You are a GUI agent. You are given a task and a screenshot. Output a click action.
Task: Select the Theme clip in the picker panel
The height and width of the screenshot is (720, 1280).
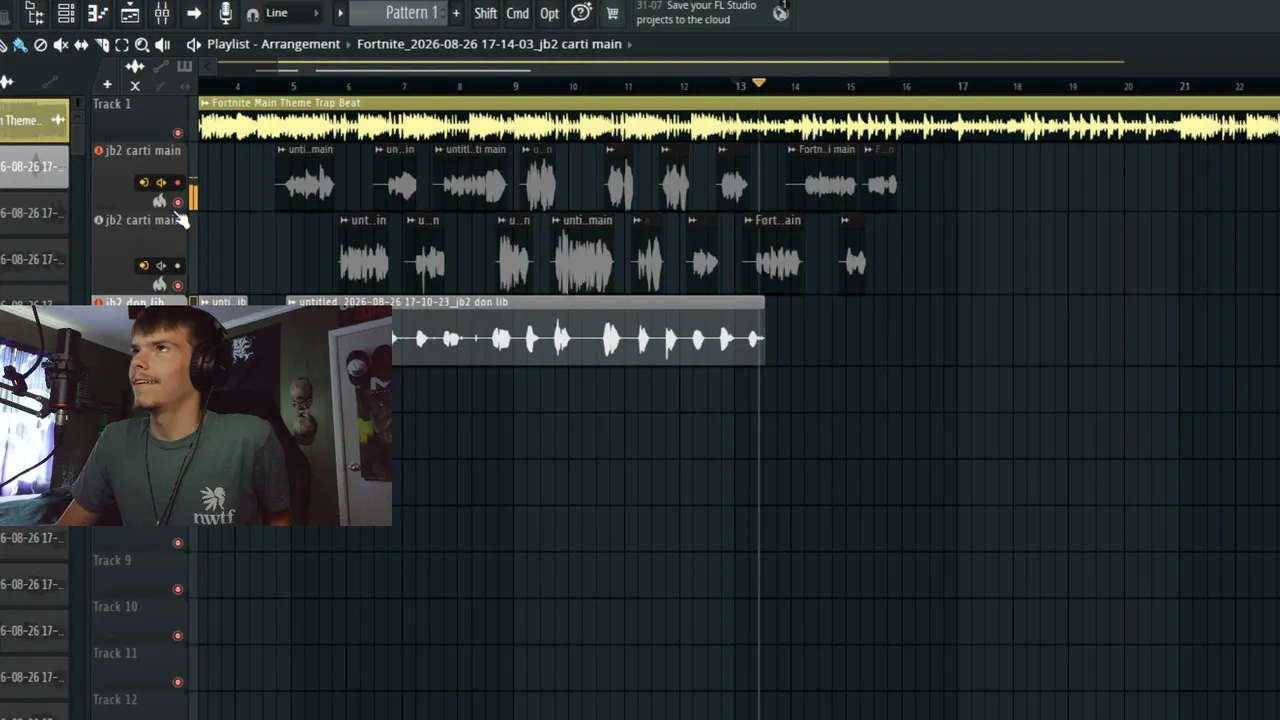[34, 121]
